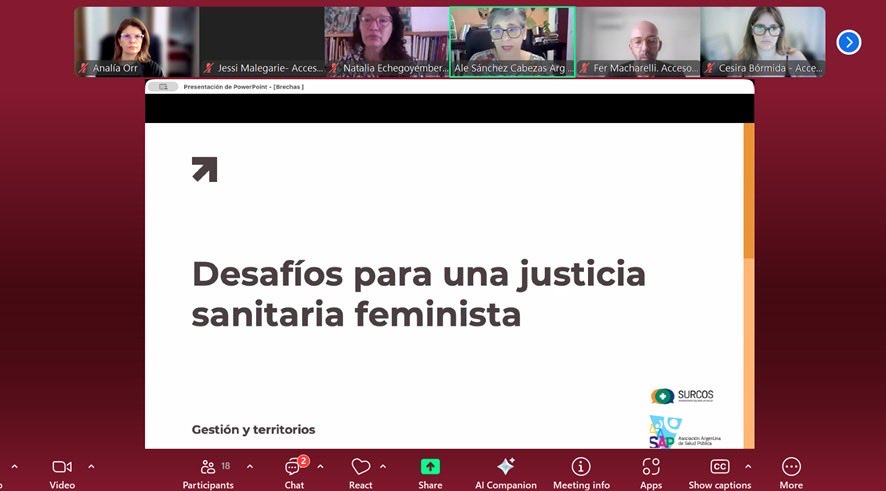Click the green Share screen icon
Viewport: 886px width, 491px height.
point(430,467)
